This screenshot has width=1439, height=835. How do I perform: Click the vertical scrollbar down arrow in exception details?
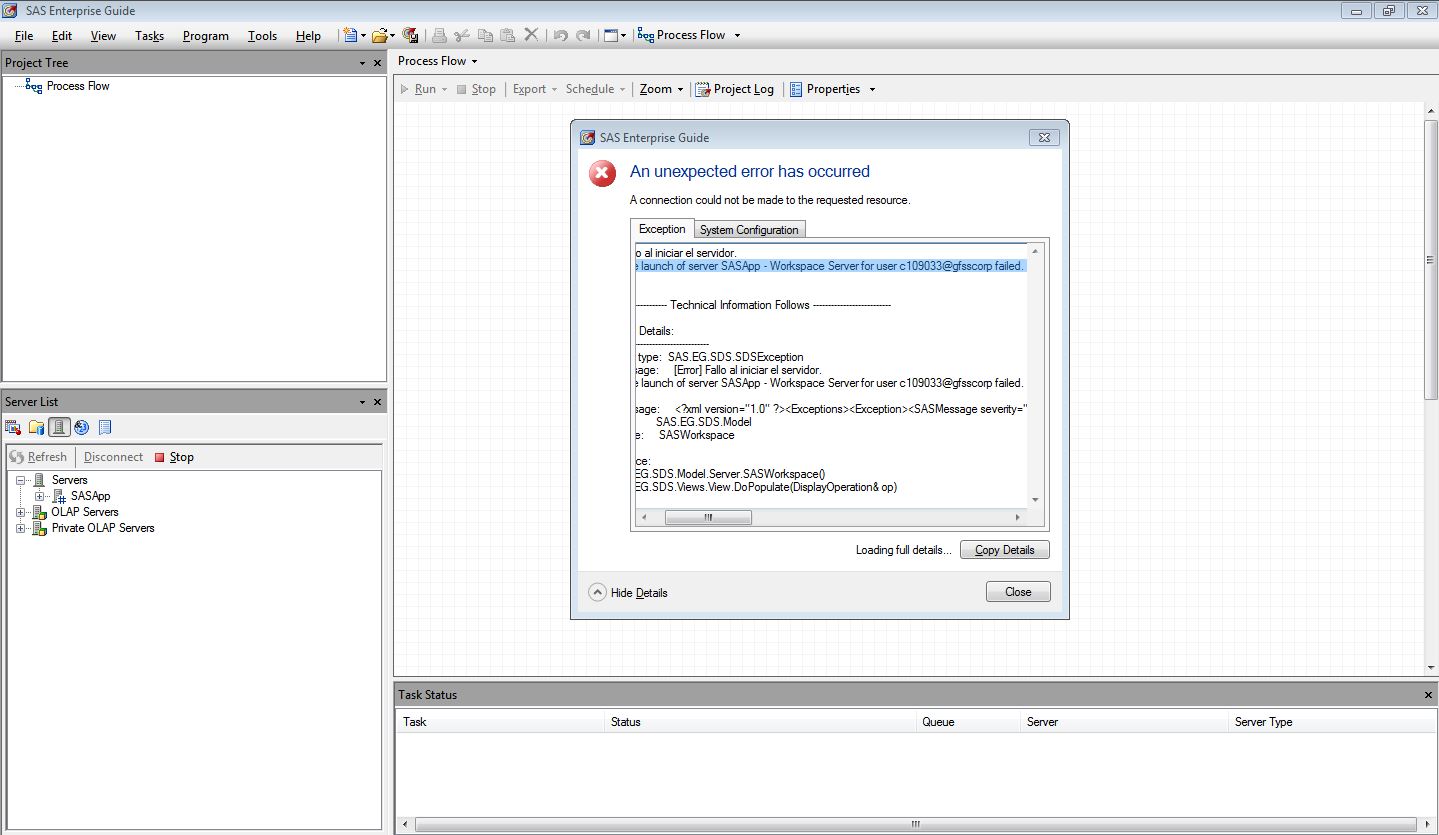click(x=1035, y=500)
